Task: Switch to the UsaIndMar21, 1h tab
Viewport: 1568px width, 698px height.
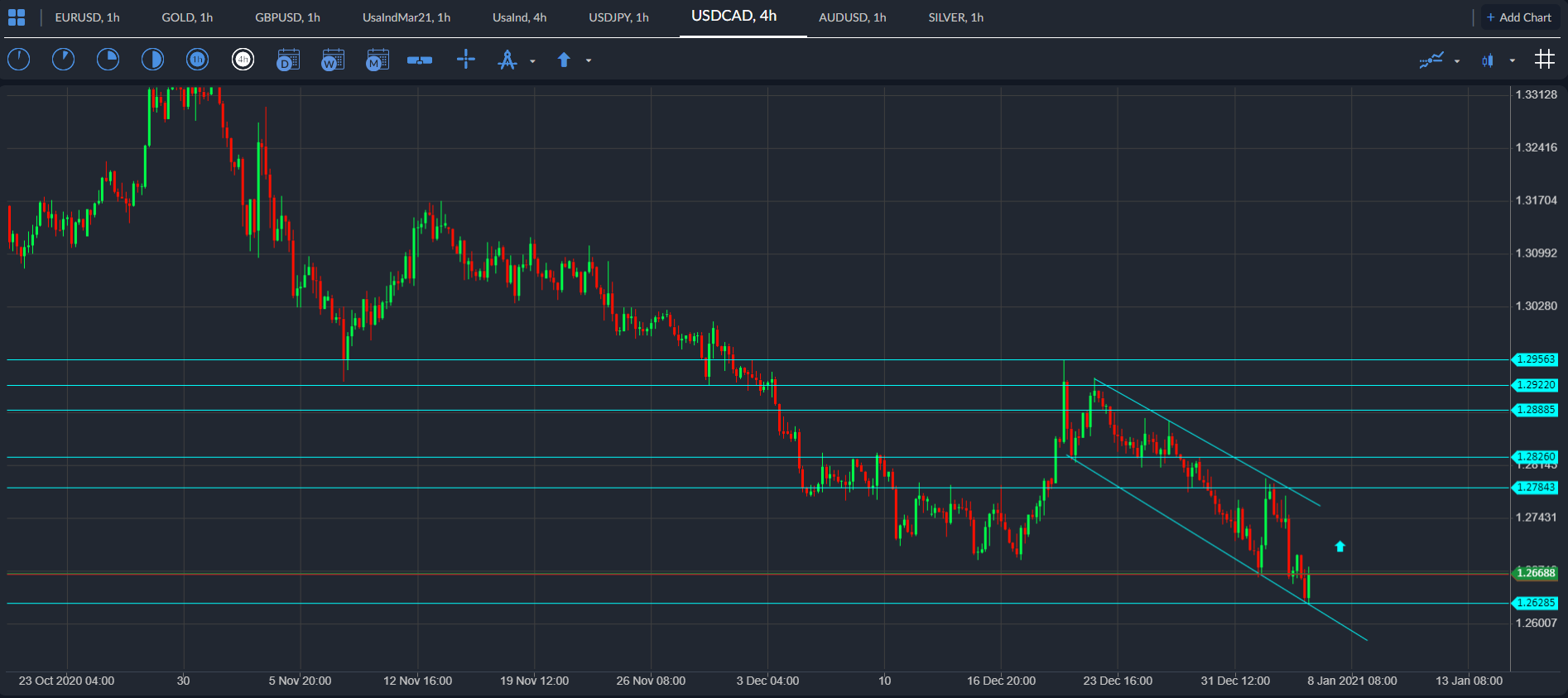Action: 406,17
